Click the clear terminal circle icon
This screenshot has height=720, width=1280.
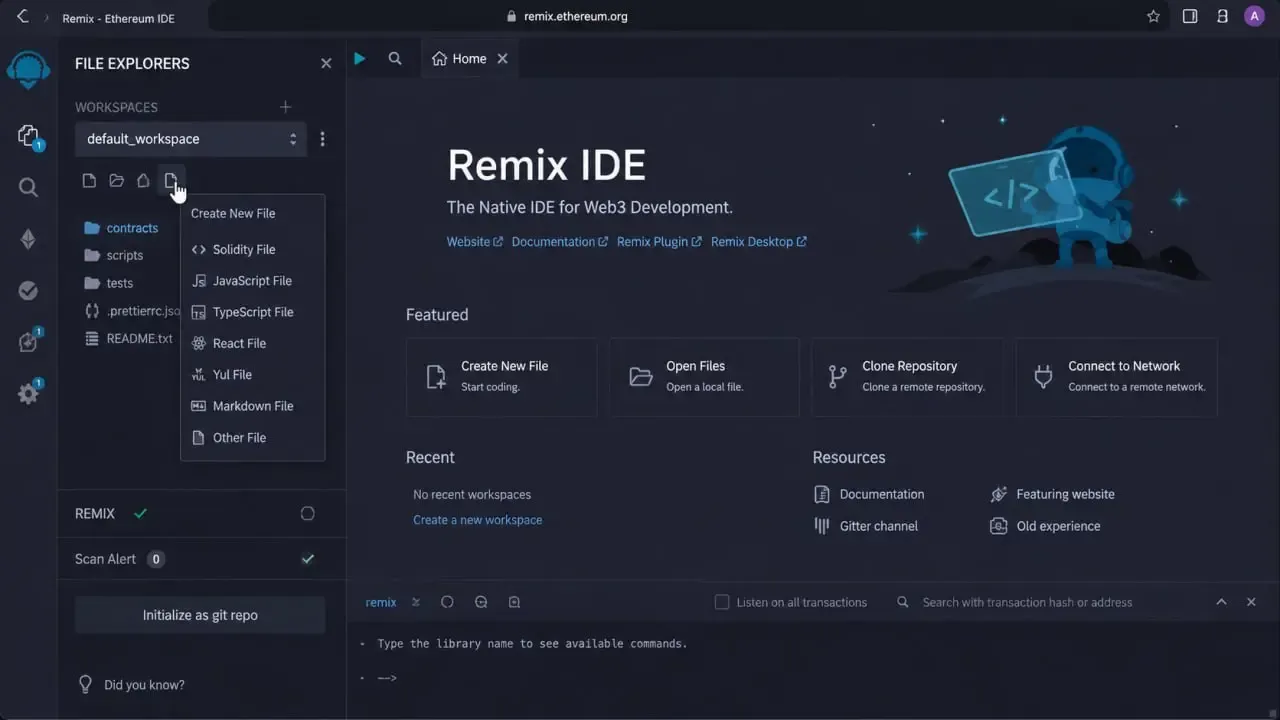tap(447, 602)
